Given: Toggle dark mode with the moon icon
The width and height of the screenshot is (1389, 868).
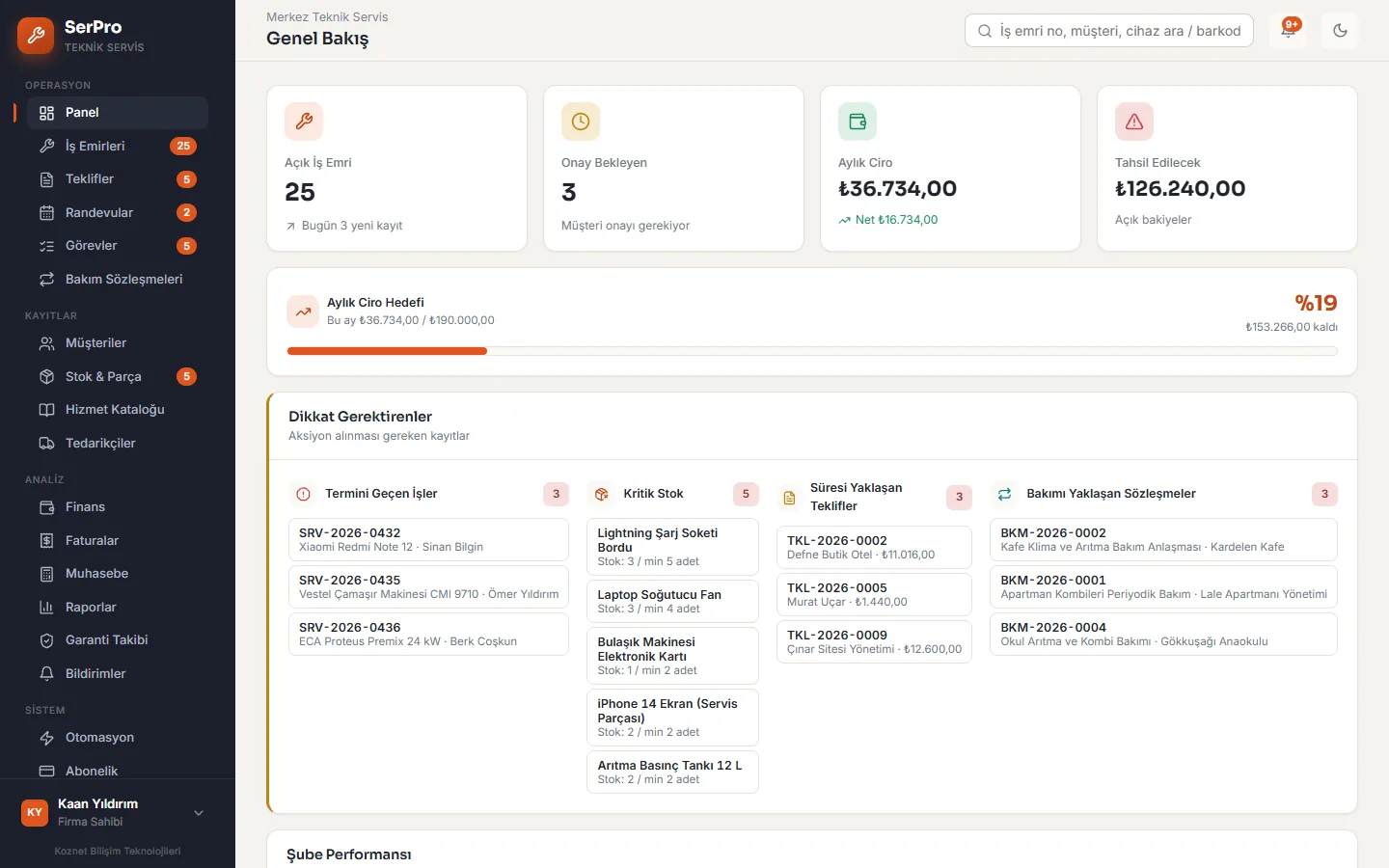Looking at the screenshot, I should [1340, 31].
